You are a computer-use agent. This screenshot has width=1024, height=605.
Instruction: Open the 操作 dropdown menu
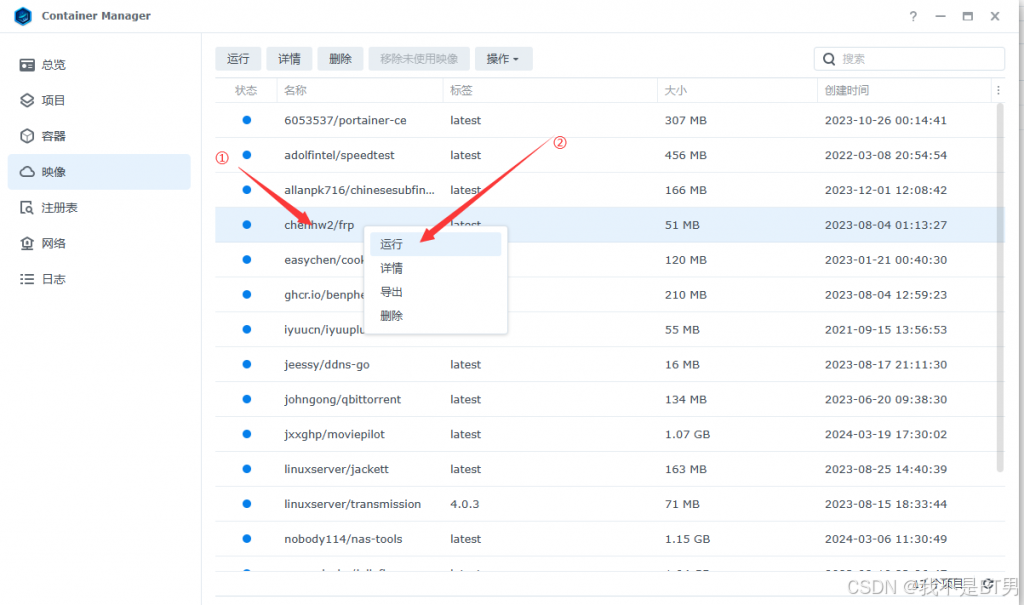click(x=503, y=59)
